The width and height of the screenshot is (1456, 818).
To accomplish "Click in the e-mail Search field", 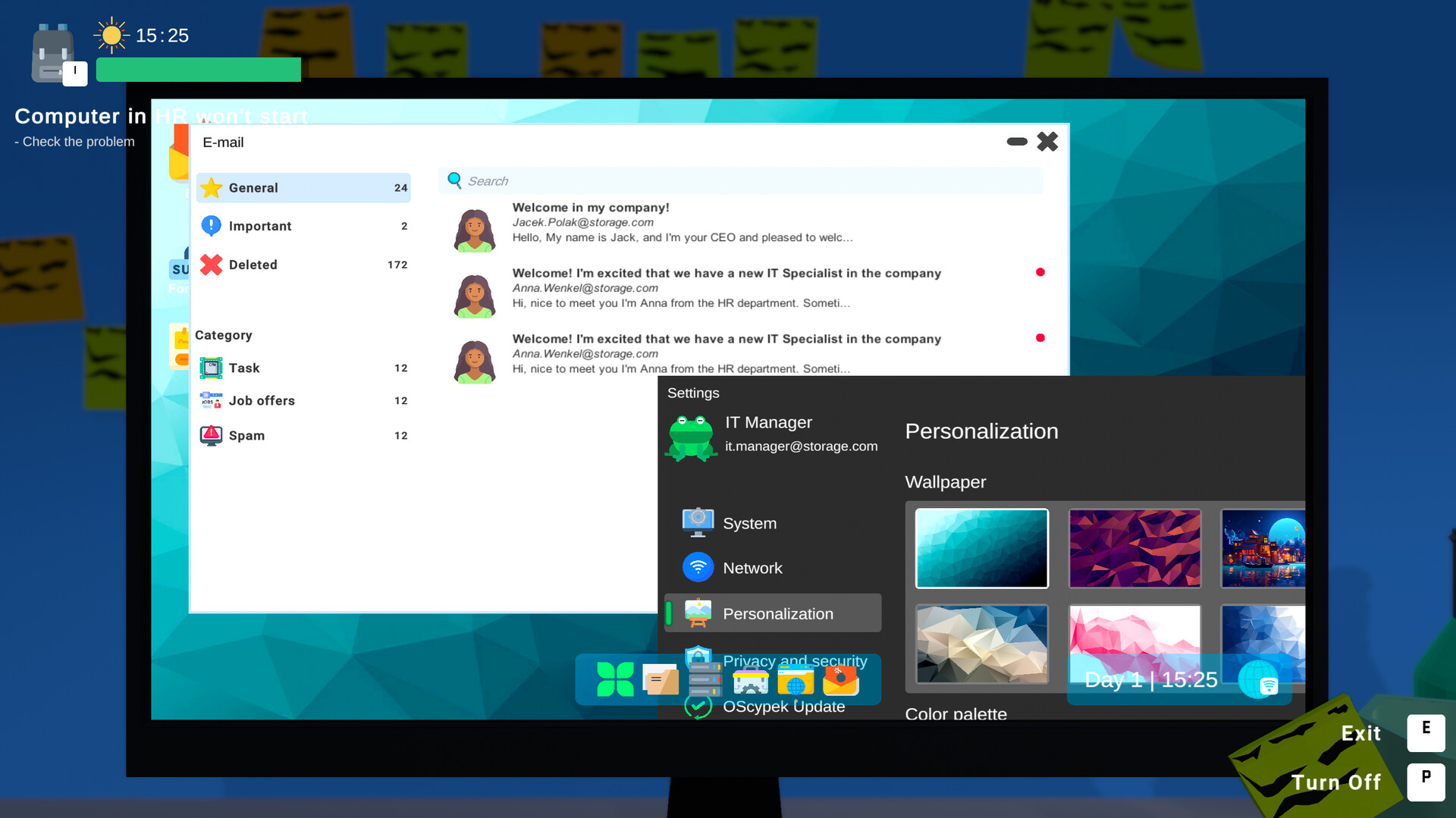I will tap(740, 180).
